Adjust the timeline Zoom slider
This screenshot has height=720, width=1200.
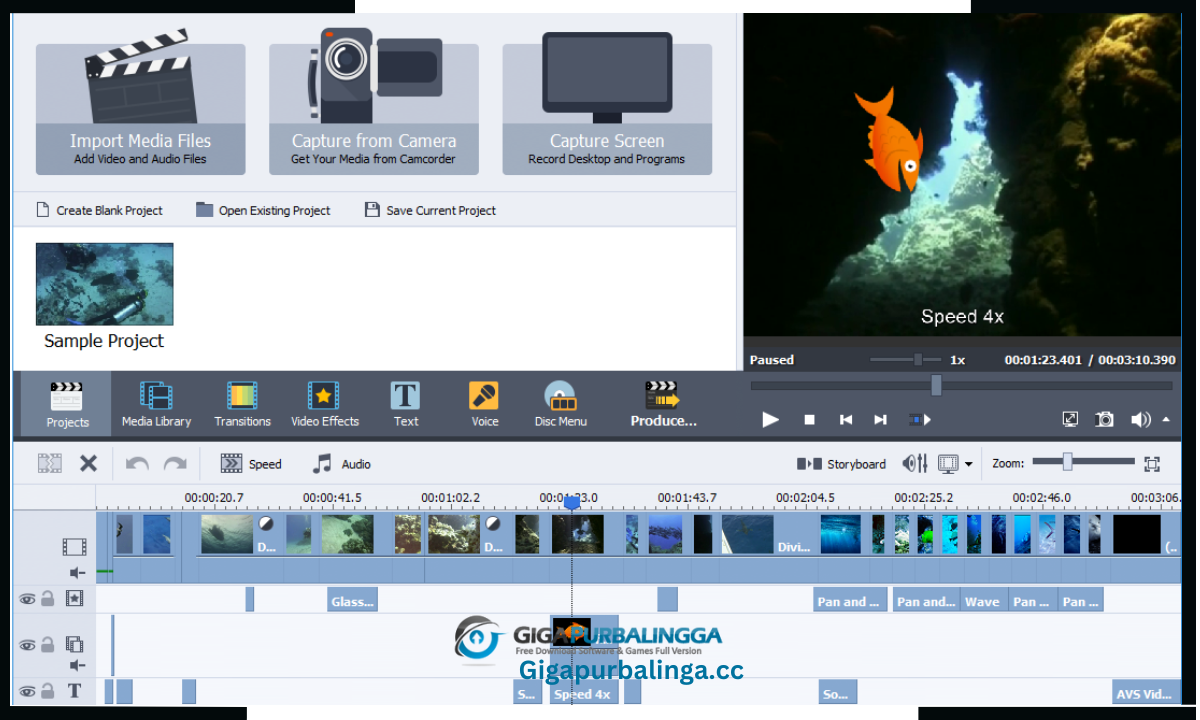click(x=1068, y=461)
